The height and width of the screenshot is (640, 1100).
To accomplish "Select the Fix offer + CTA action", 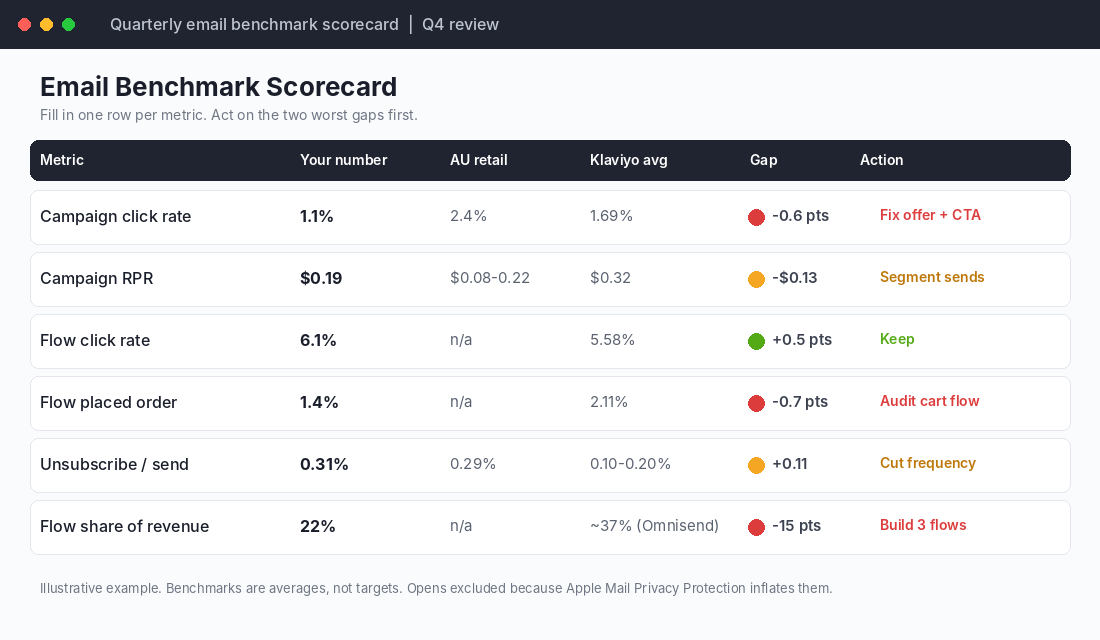I will [x=930, y=215].
